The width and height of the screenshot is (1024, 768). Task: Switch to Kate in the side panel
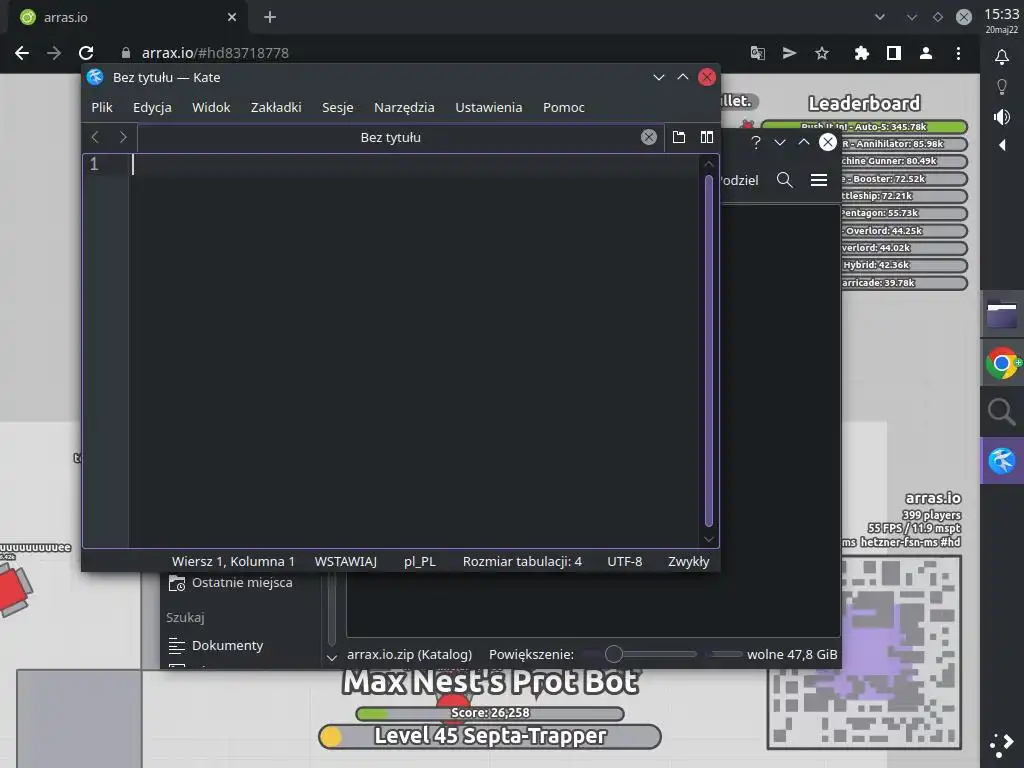coord(1002,460)
